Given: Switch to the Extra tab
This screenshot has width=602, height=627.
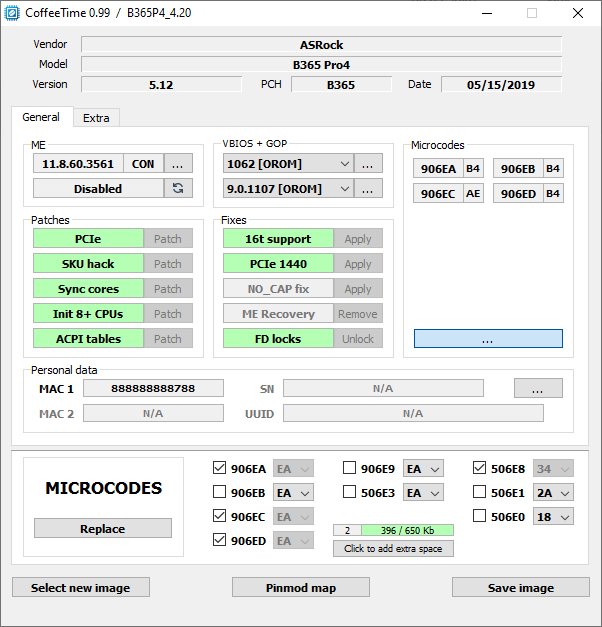Looking at the screenshot, I should [x=96, y=118].
